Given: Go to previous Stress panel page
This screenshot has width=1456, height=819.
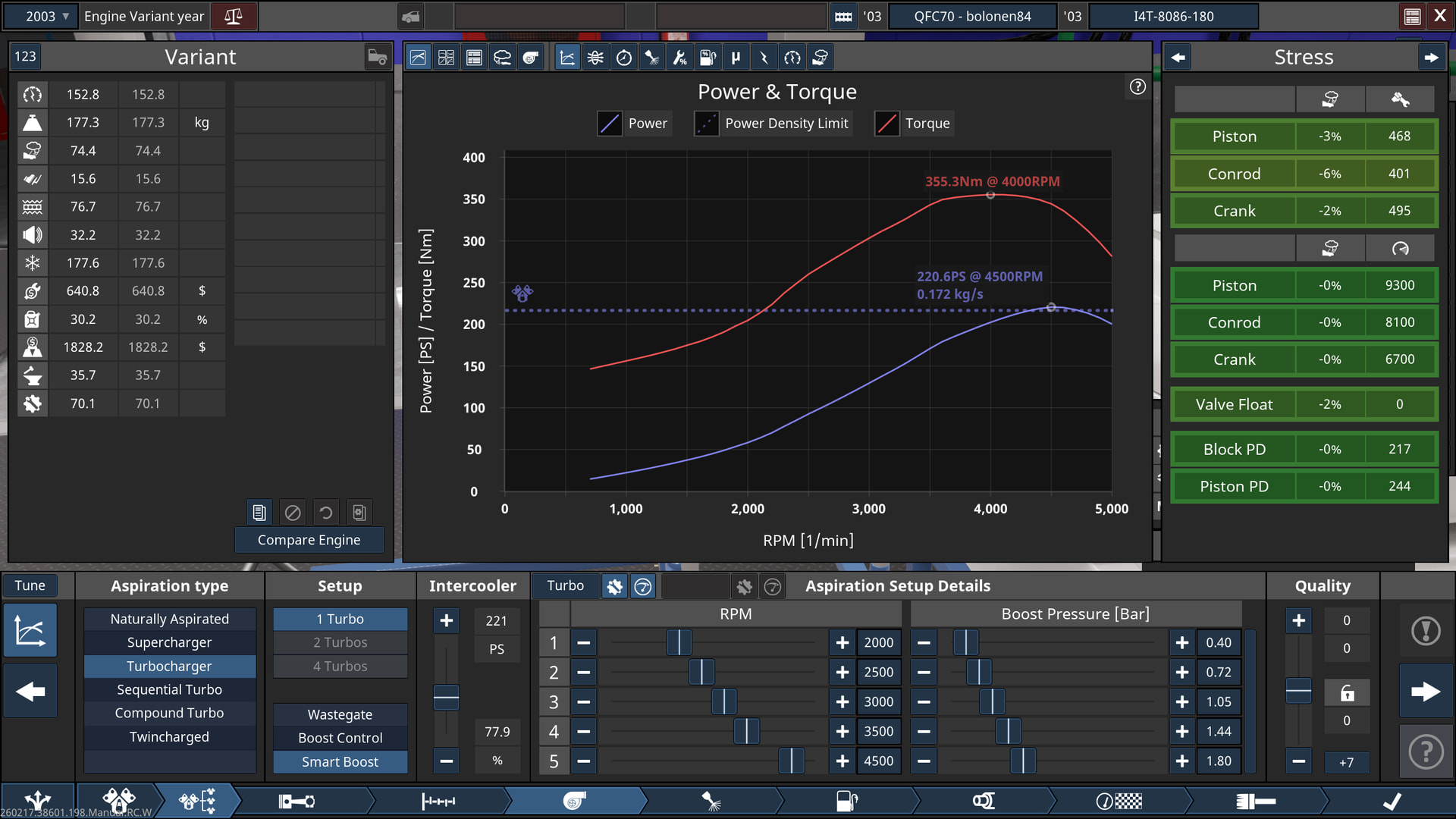Looking at the screenshot, I should coord(1178,58).
